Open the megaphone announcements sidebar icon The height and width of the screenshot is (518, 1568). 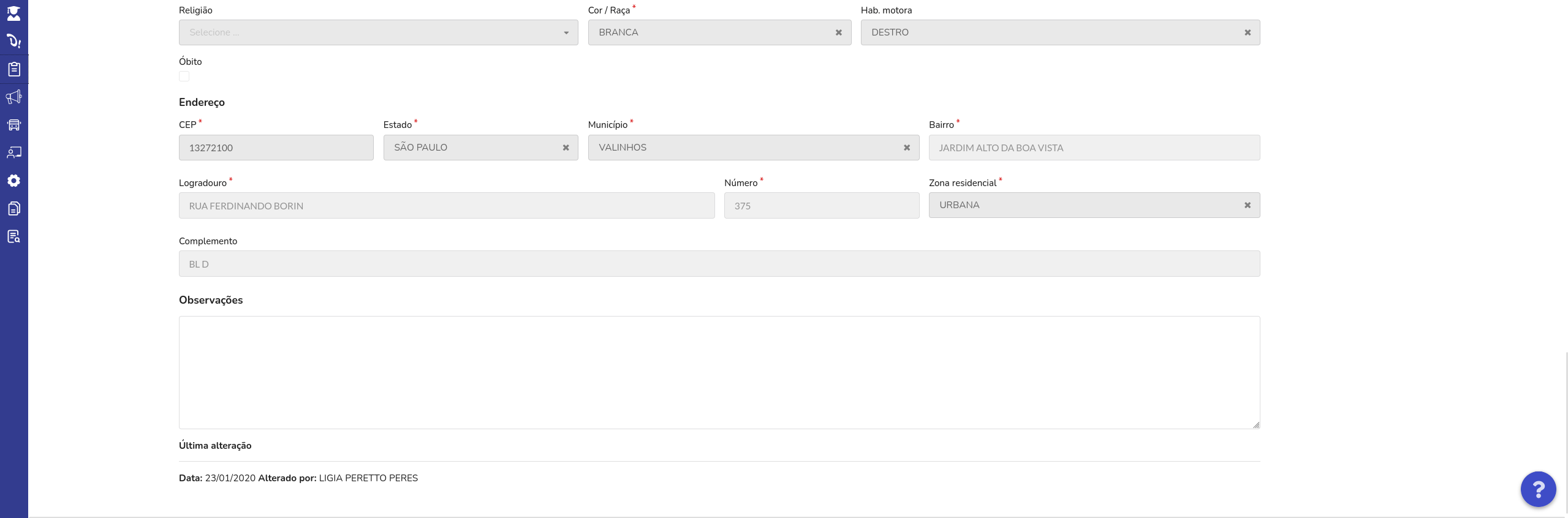pyautogui.click(x=13, y=97)
